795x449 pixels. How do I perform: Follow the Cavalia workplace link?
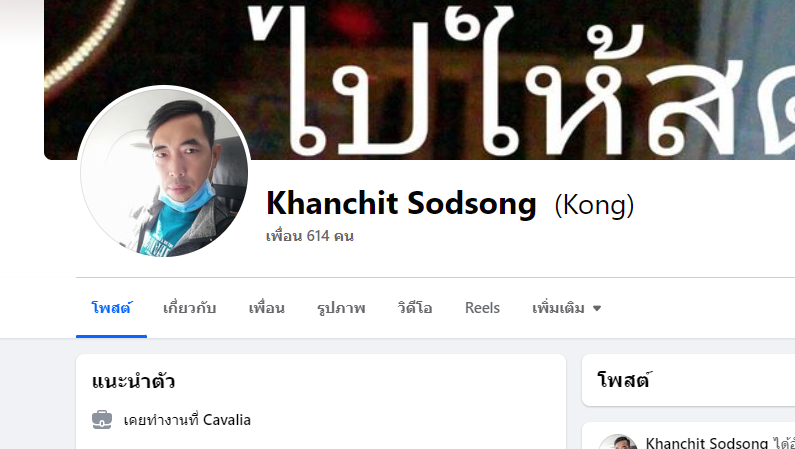pyautogui.click(x=227, y=420)
